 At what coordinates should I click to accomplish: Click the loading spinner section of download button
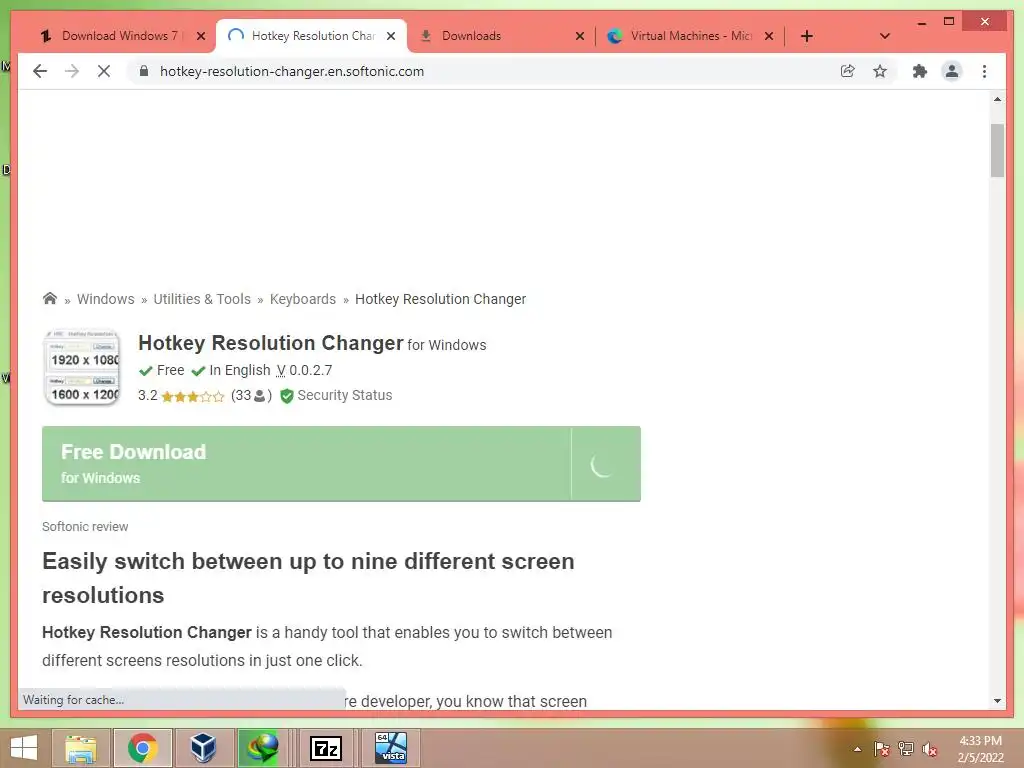coord(605,464)
